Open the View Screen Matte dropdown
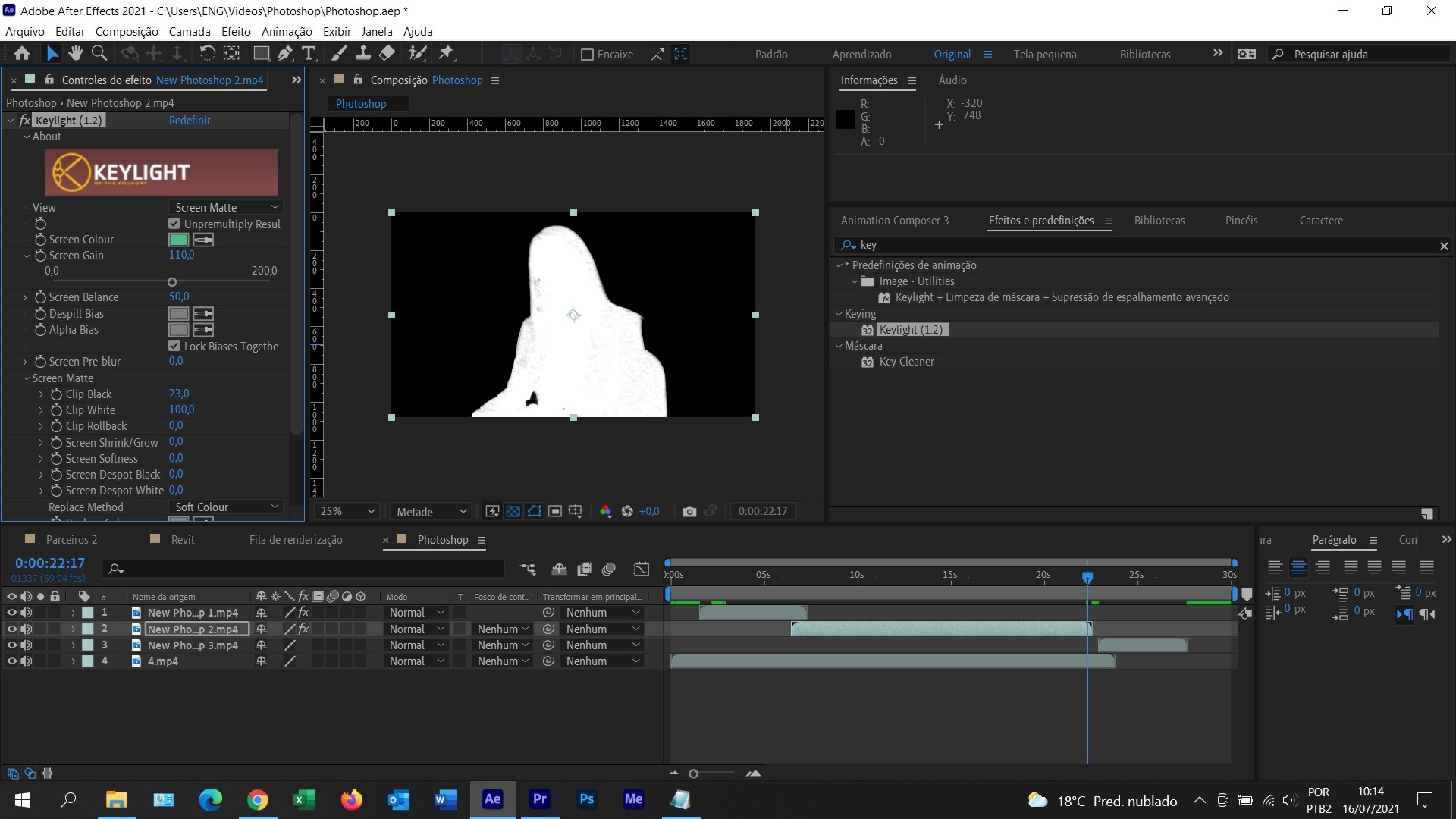 (x=226, y=207)
